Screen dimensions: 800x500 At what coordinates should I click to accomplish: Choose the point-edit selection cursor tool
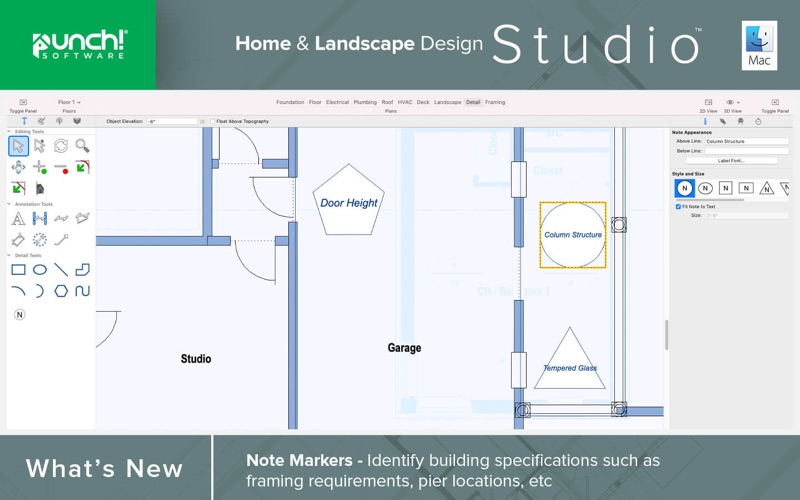click(40, 146)
